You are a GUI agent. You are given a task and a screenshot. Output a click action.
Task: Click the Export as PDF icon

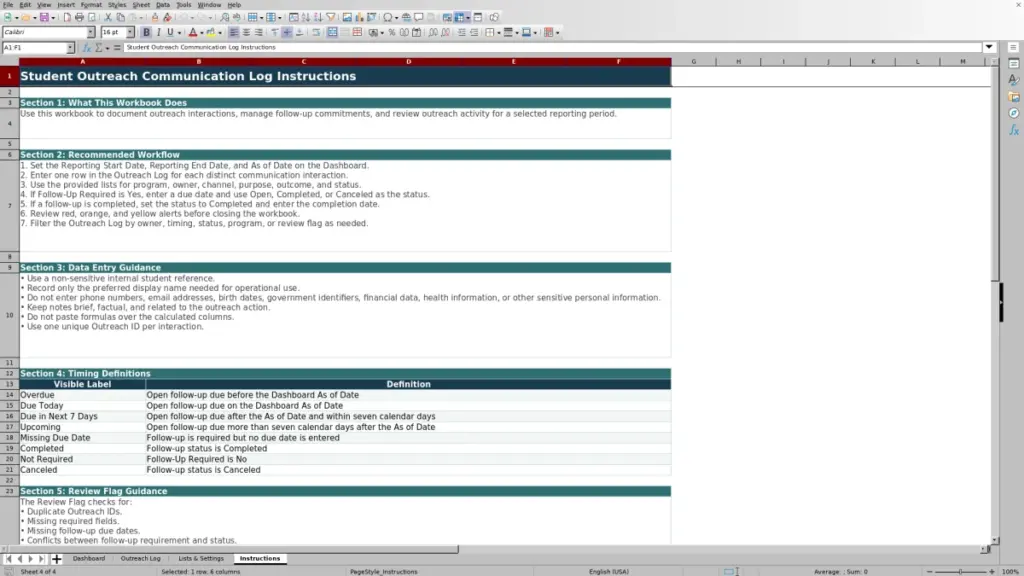click(x=67, y=17)
